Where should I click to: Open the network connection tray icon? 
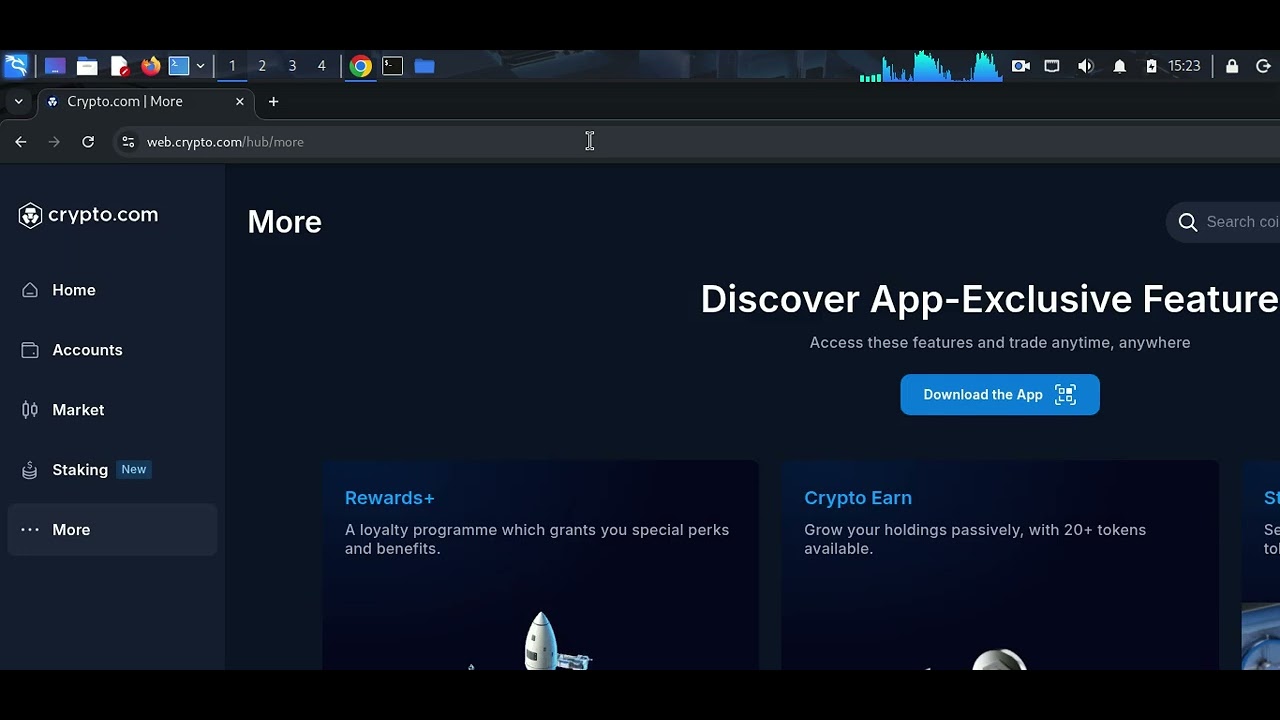1052,66
